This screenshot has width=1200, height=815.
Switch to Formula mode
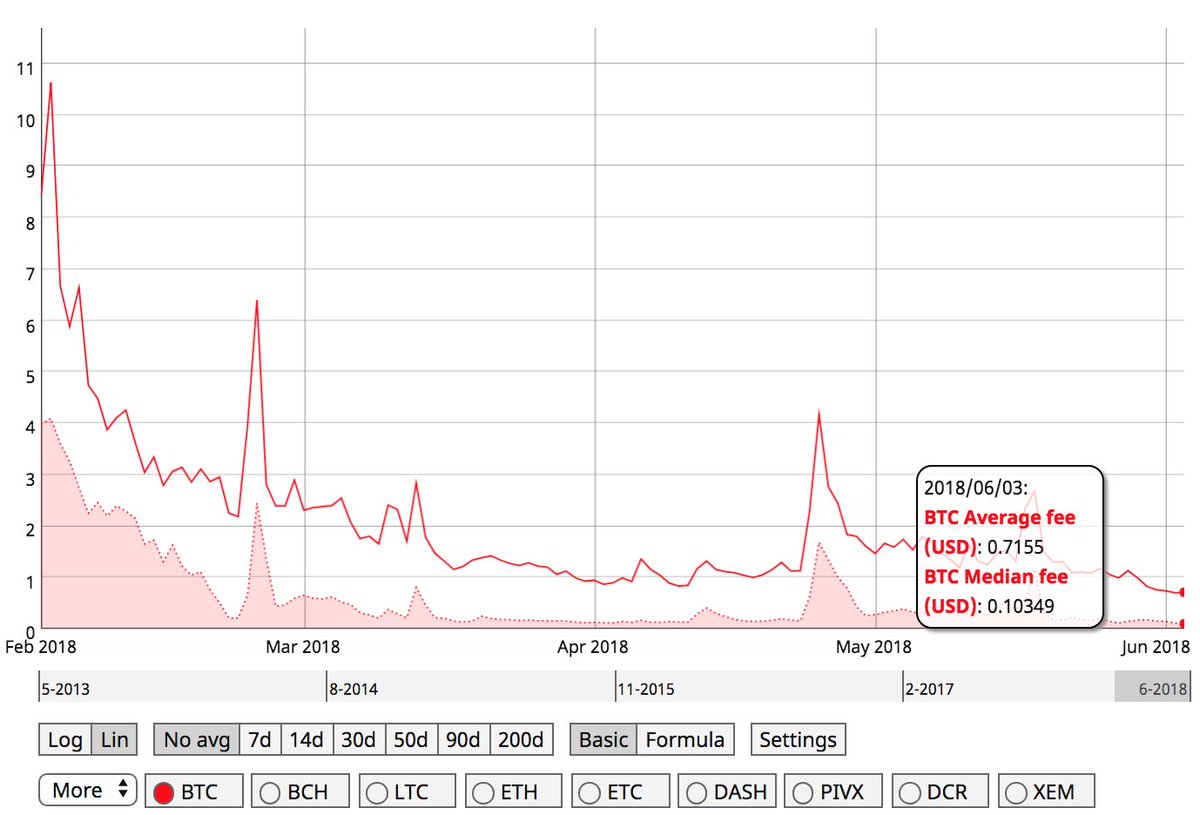point(685,740)
